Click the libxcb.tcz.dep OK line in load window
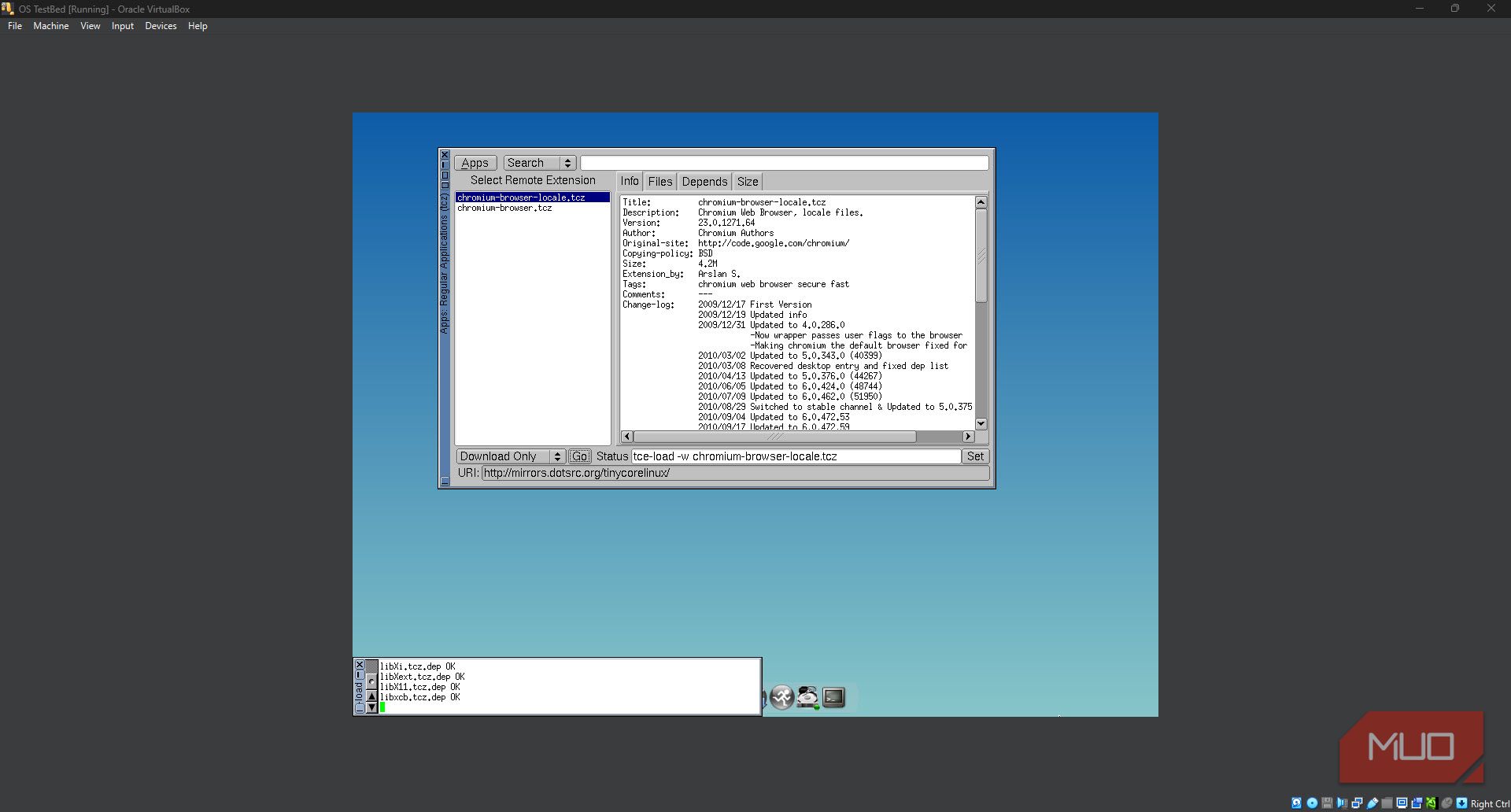 [x=420, y=697]
